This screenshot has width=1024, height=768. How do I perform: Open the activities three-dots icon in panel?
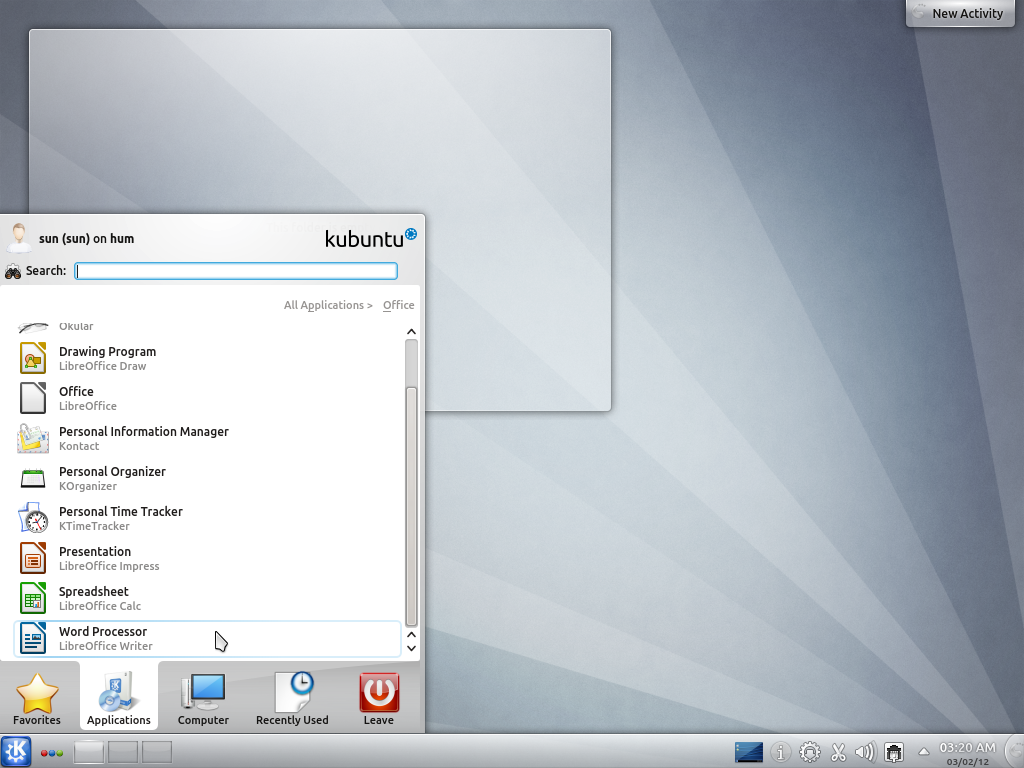point(52,753)
